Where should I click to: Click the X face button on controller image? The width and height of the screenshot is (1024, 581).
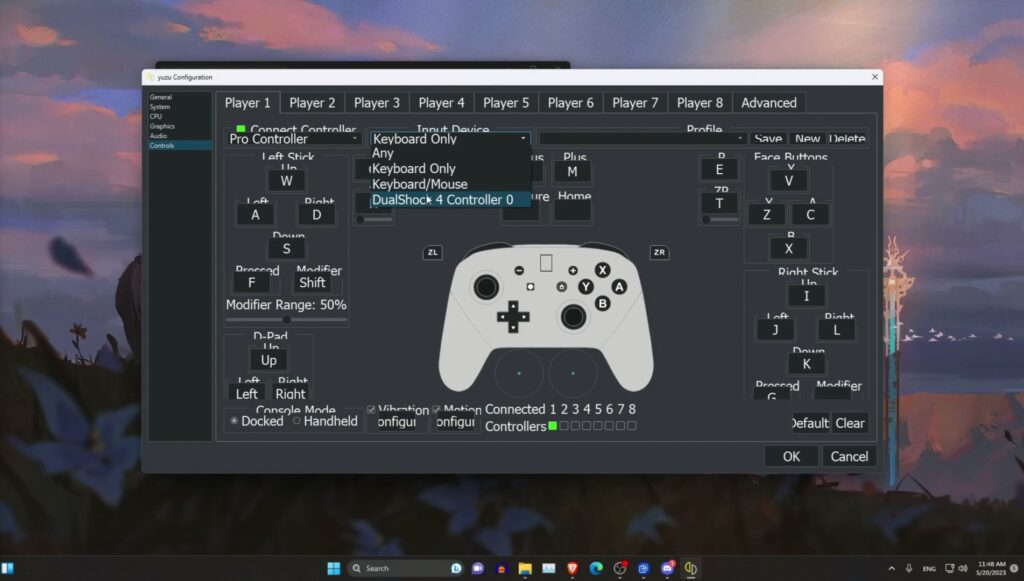click(602, 270)
